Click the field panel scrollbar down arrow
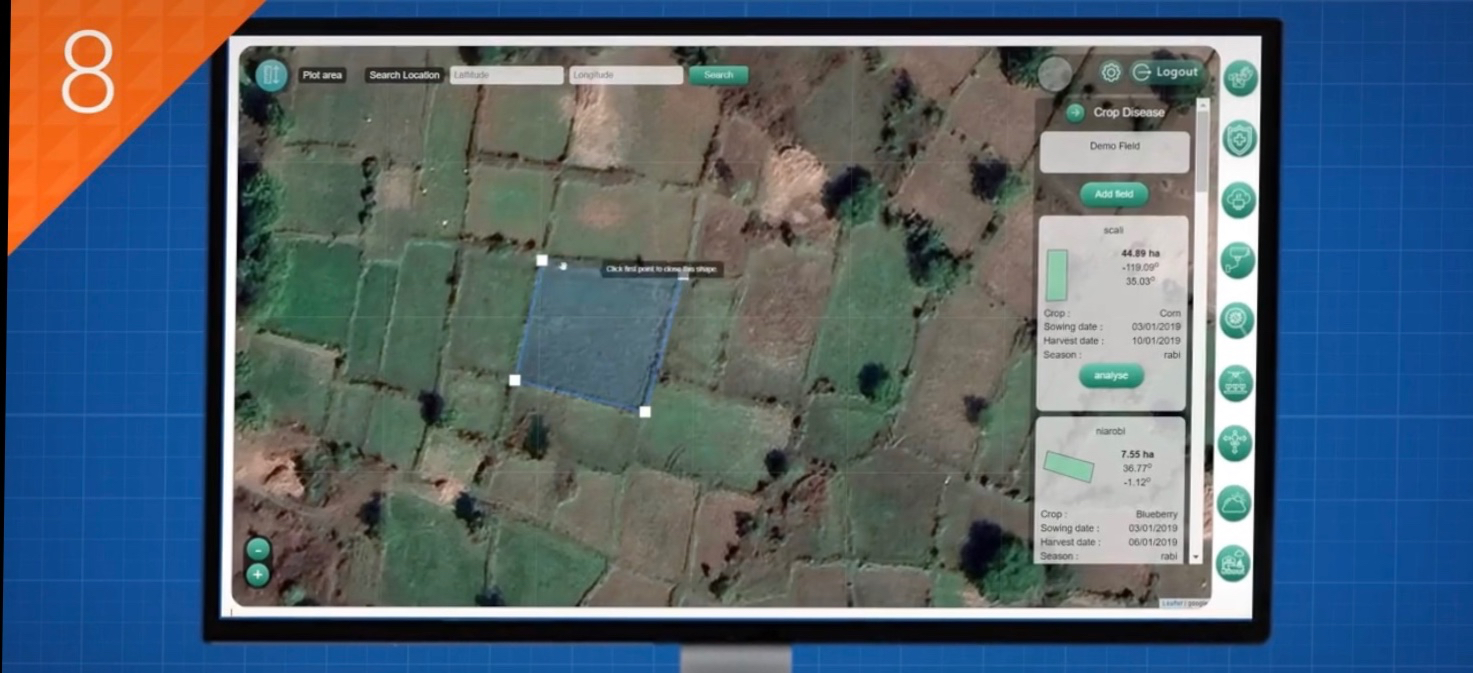Viewport: 1473px width, 673px height. (x=1197, y=556)
